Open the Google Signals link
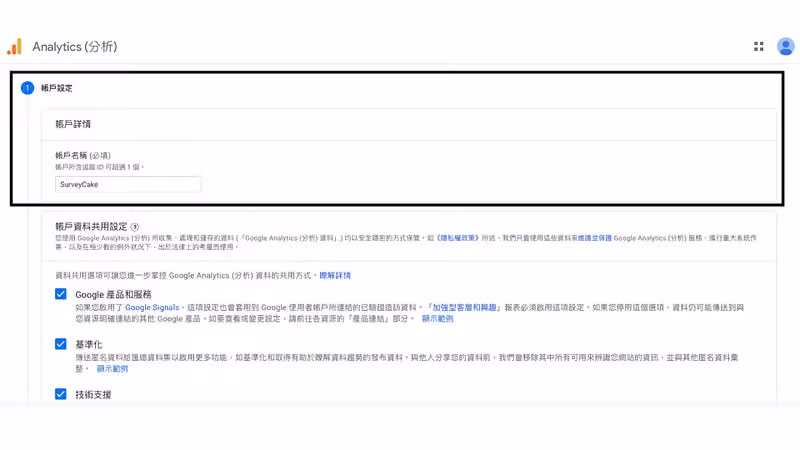The width and height of the screenshot is (800, 450). (x=152, y=308)
